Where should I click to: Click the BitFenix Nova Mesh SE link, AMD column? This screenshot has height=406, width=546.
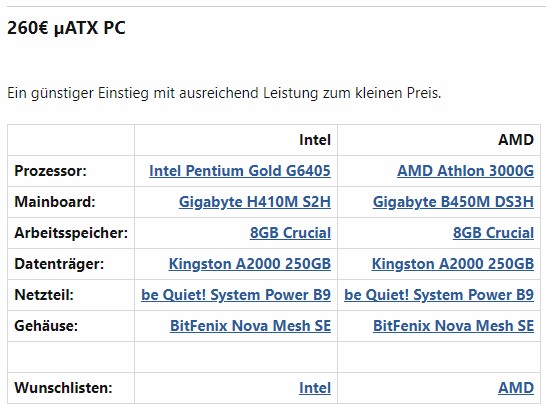[453, 326]
